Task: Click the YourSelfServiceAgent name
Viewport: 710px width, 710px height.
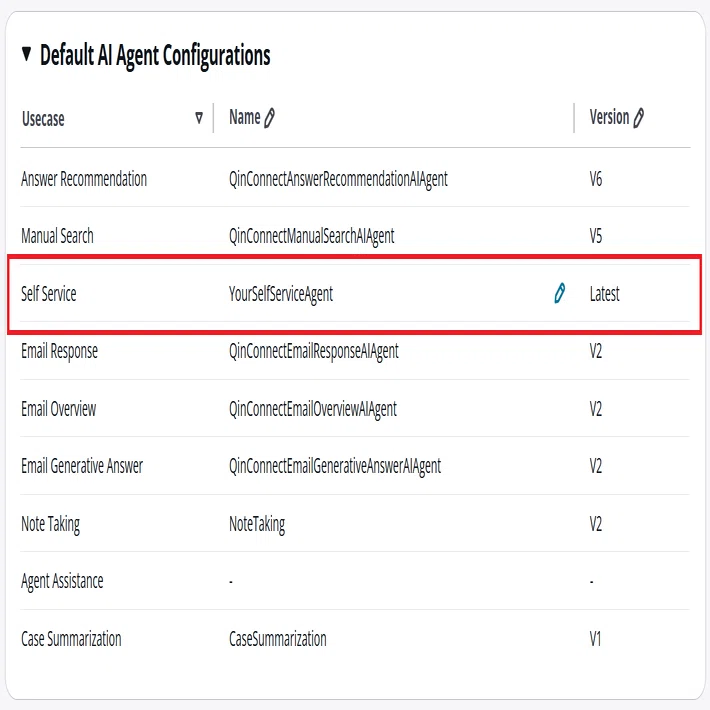Action: (281, 294)
